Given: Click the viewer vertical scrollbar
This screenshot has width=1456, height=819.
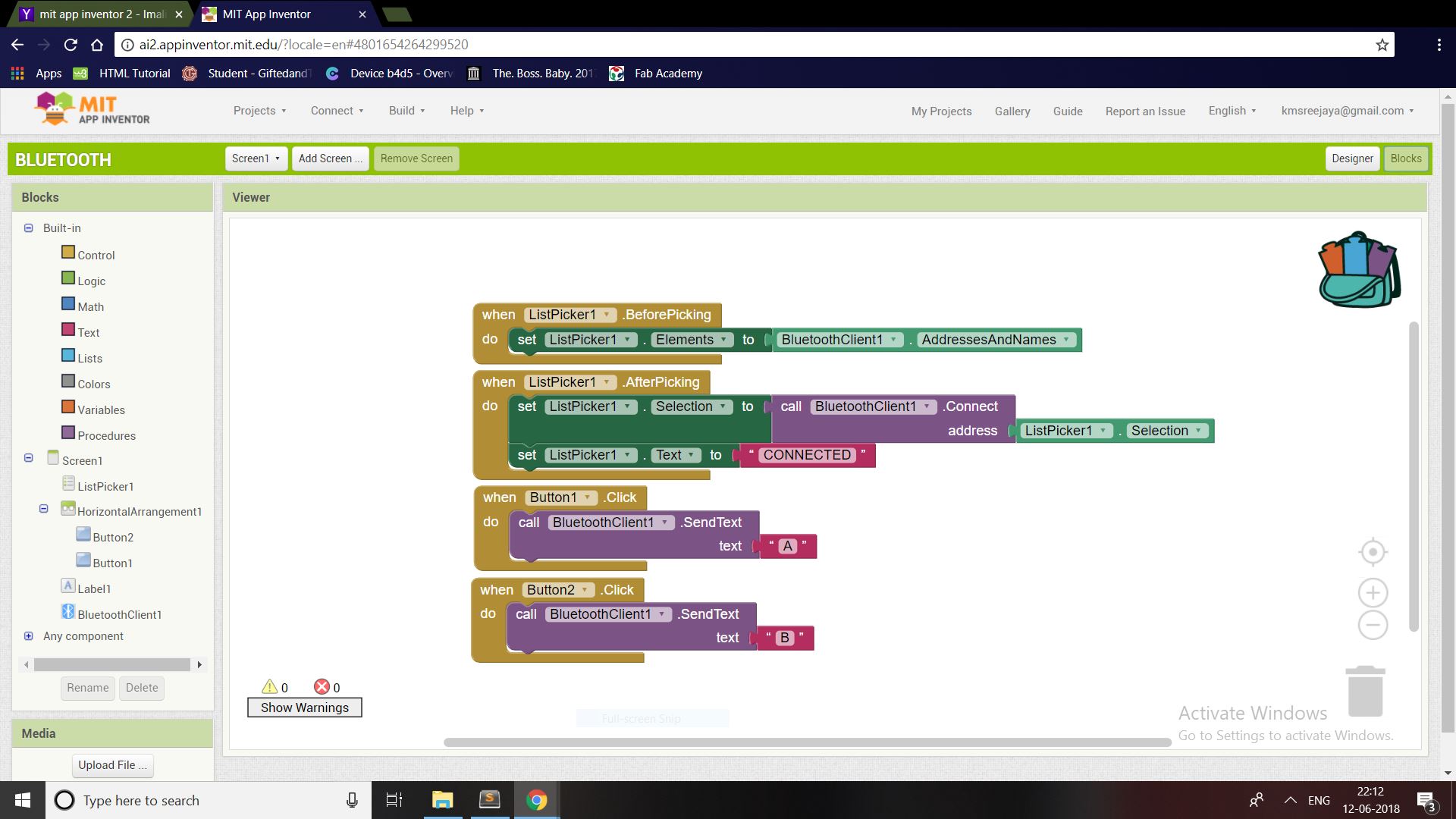Looking at the screenshot, I should coord(1414,476).
